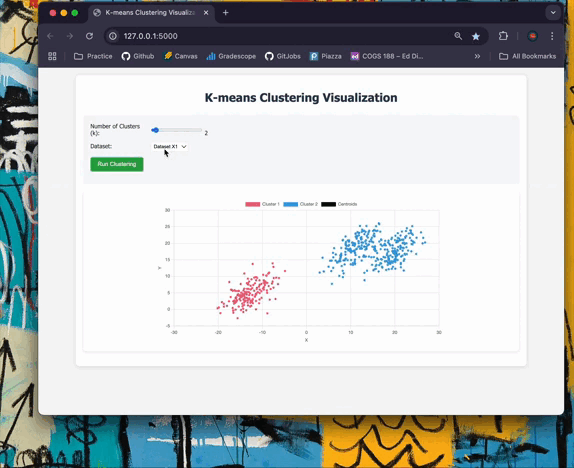Click the X axis label under the chart
Screen dimensions: 574x468
306,340
